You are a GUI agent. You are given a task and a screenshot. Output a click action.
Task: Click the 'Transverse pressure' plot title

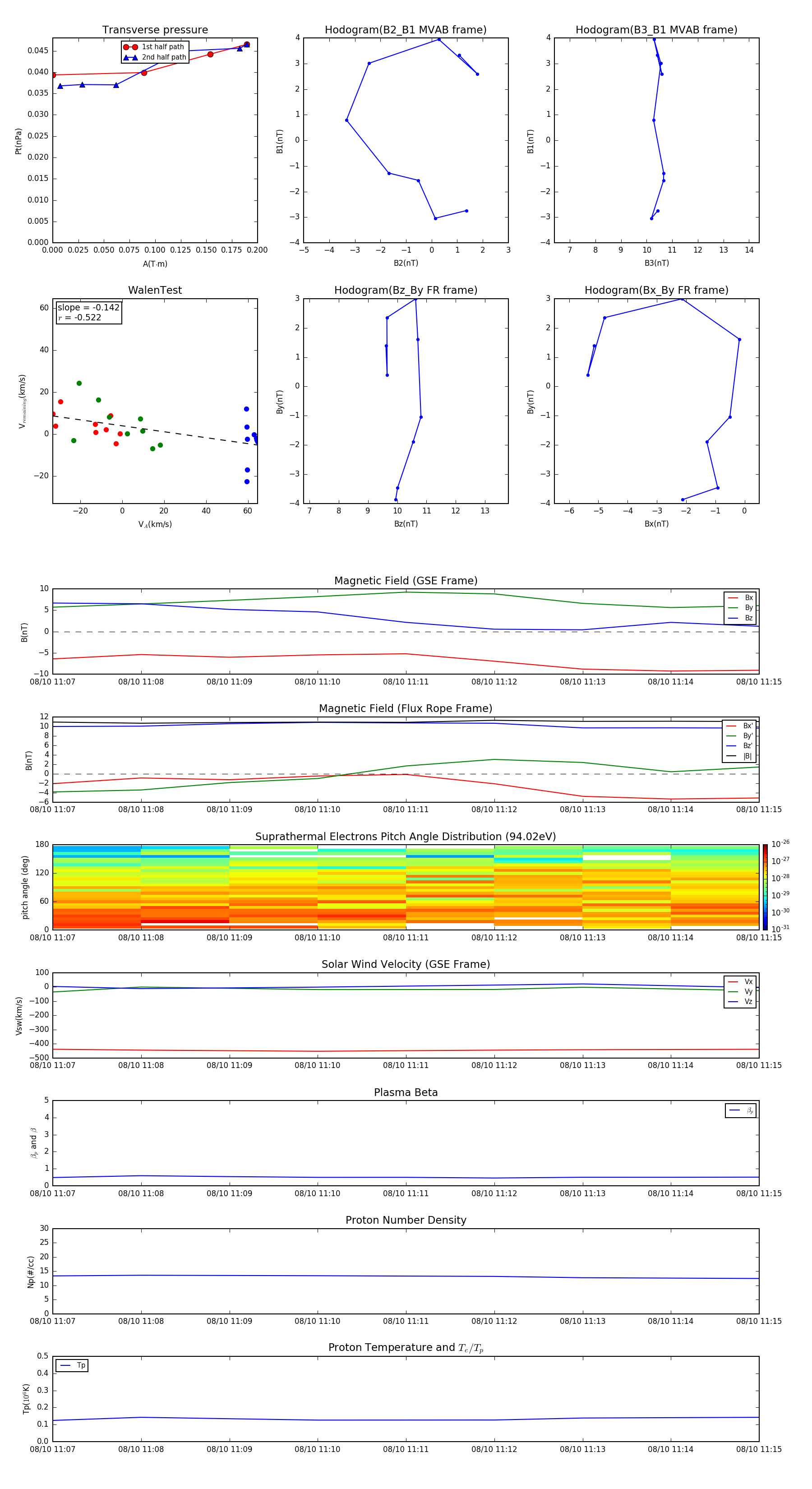(x=155, y=30)
